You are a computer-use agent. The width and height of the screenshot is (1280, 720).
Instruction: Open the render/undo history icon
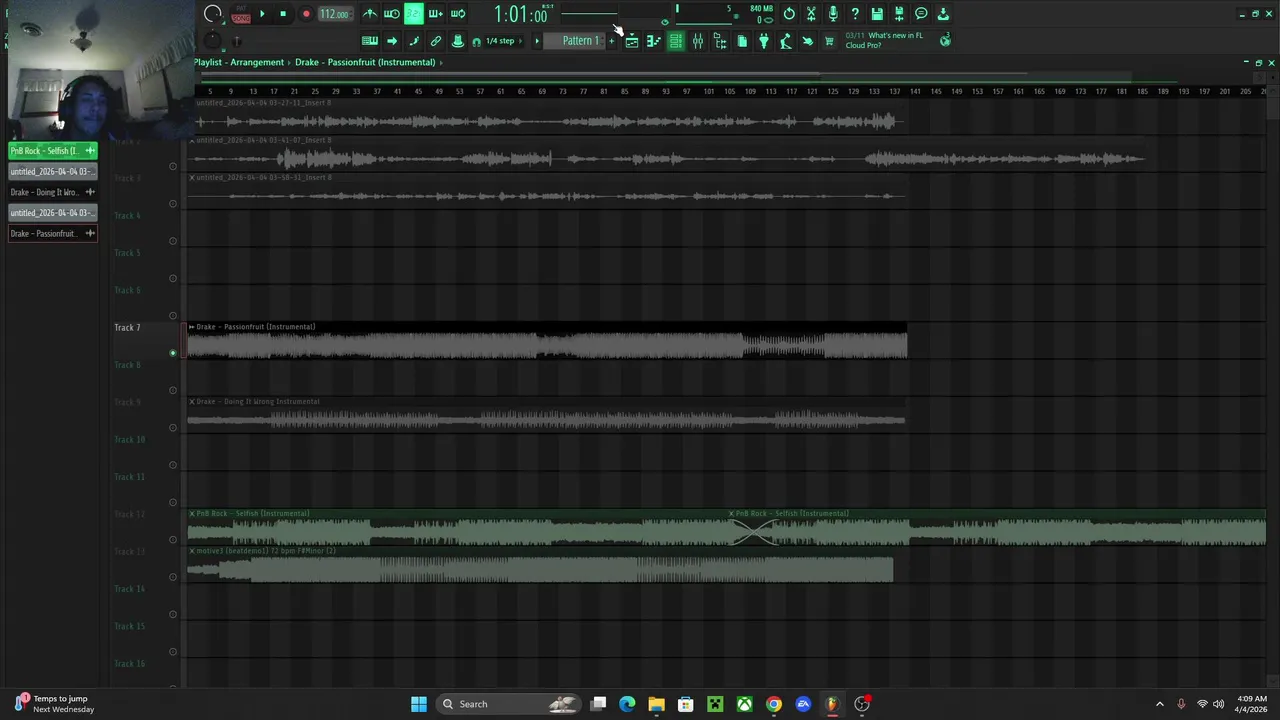click(x=789, y=14)
